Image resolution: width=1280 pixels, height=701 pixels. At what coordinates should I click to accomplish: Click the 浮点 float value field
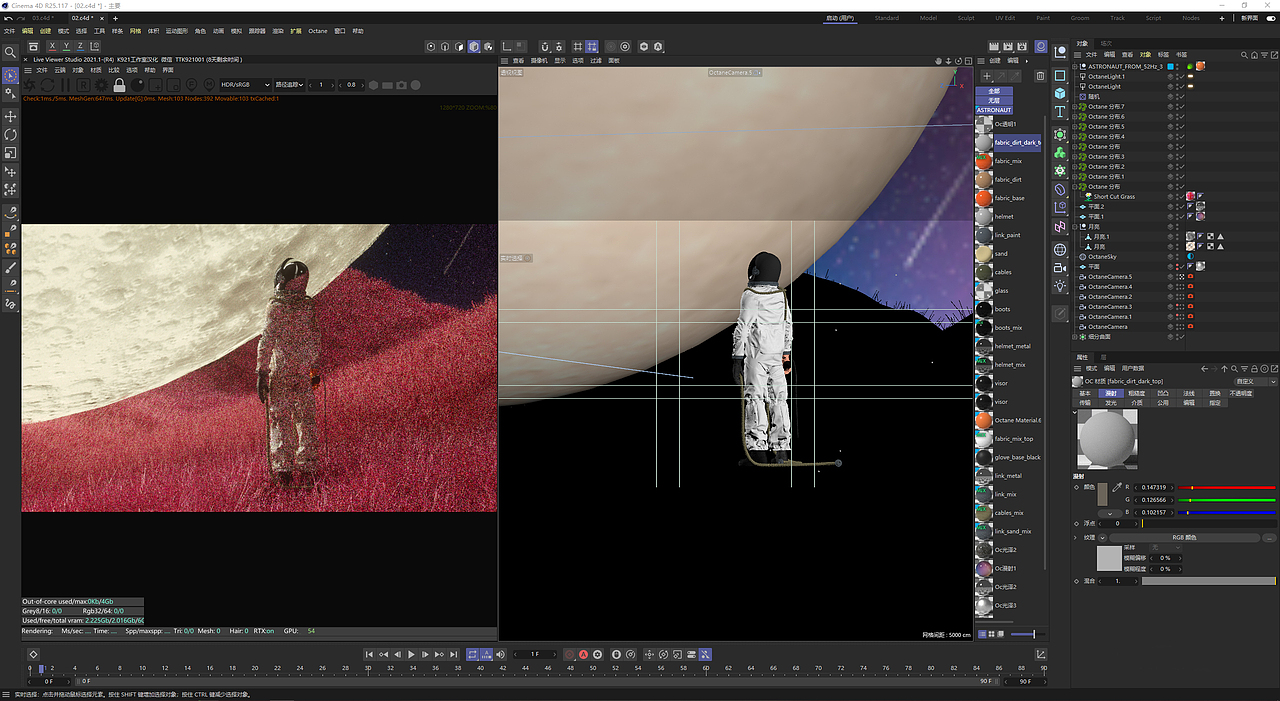tap(1120, 523)
